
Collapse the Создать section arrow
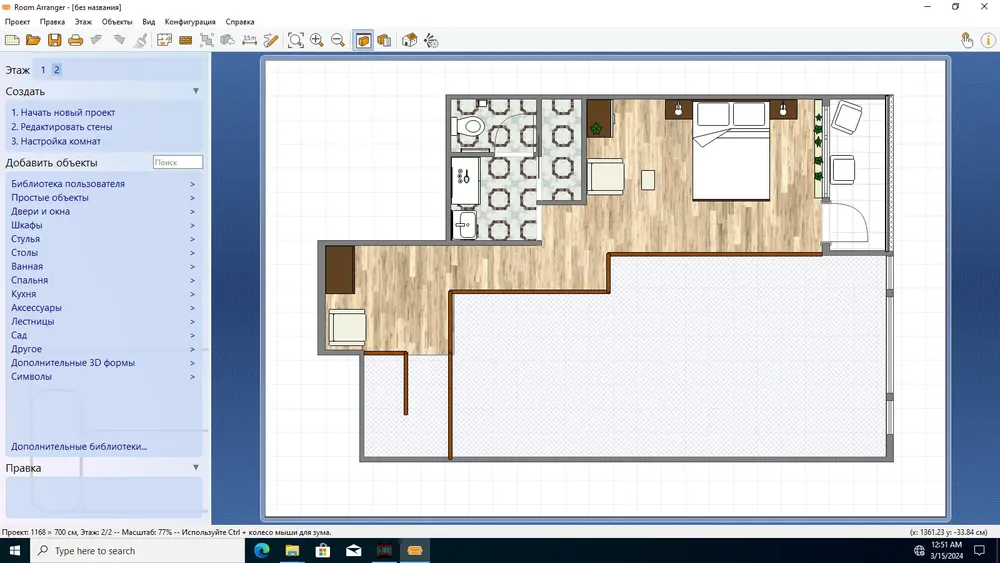tap(196, 91)
